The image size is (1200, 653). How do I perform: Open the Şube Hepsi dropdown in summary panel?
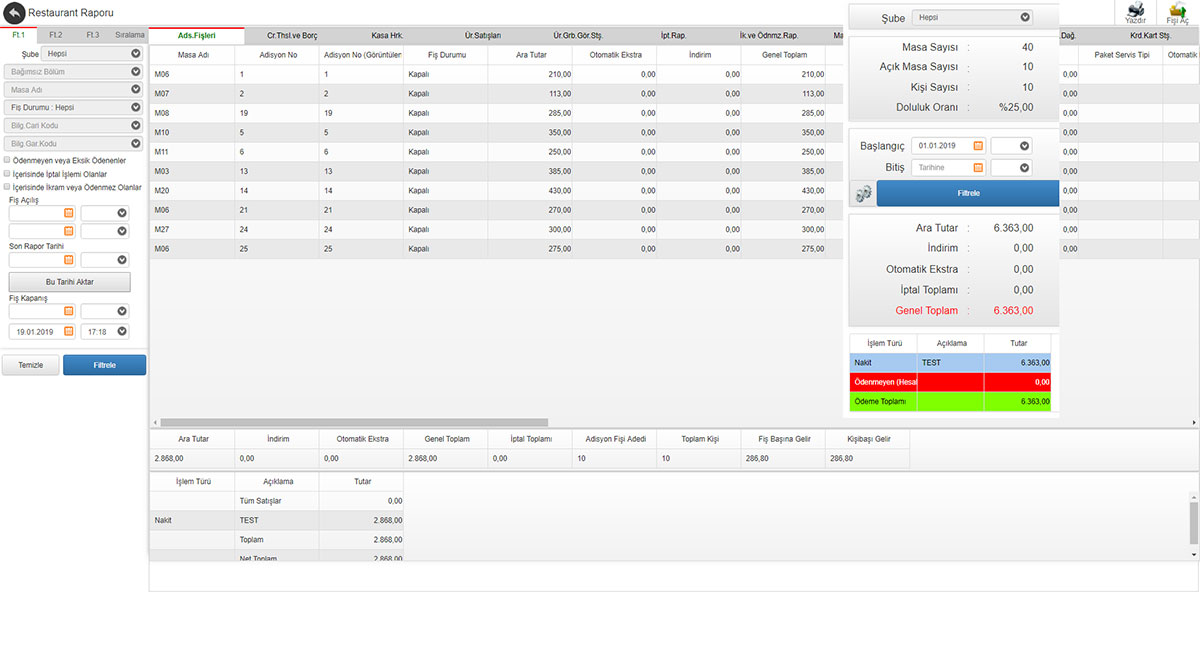(x=973, y=17)
